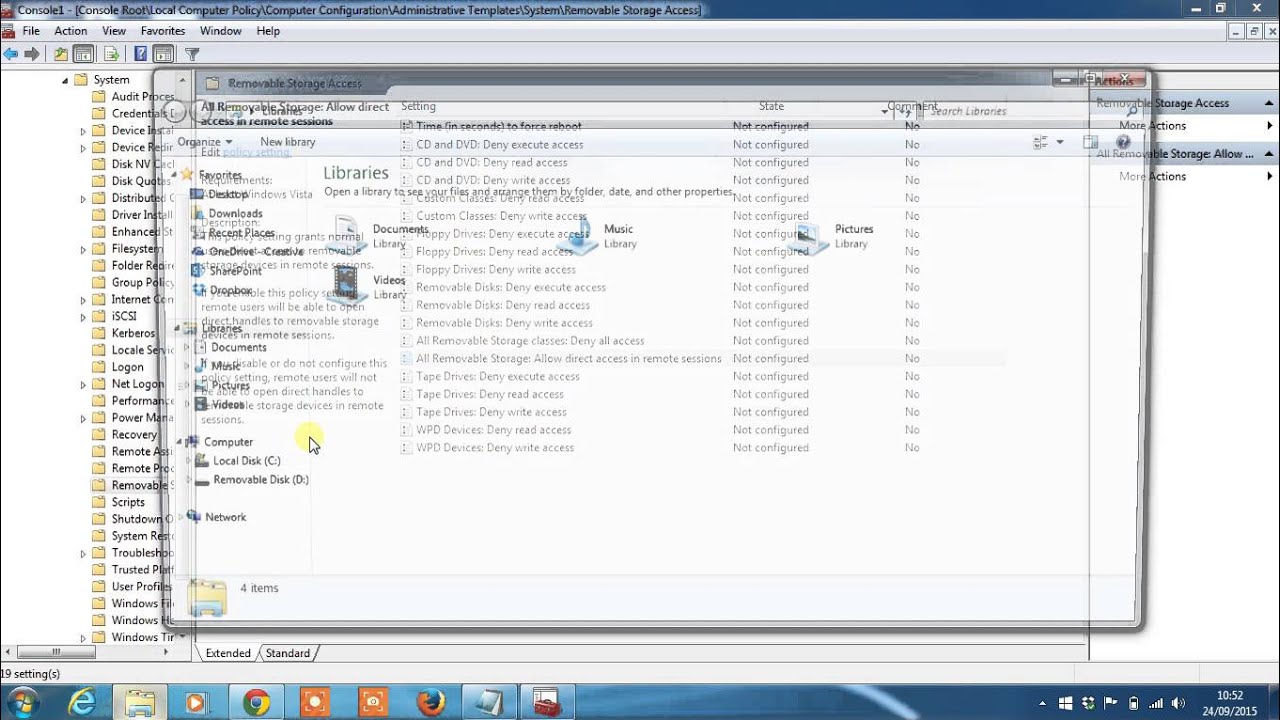Launch Google Chrome from the taskbar
This screenshot has height=720, width=1280.
pos(256,703)
